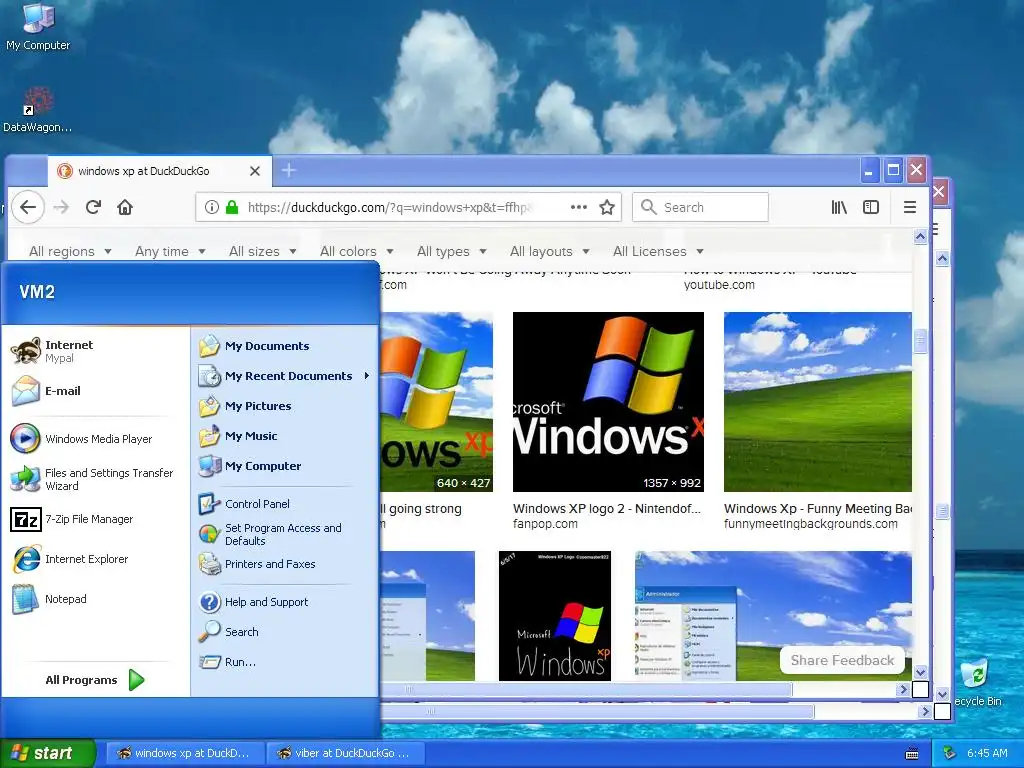Click the front window's horizontal scrollbar thumb
The width and height of the screenshot is (1024, 768).
[x=586, y=689]
